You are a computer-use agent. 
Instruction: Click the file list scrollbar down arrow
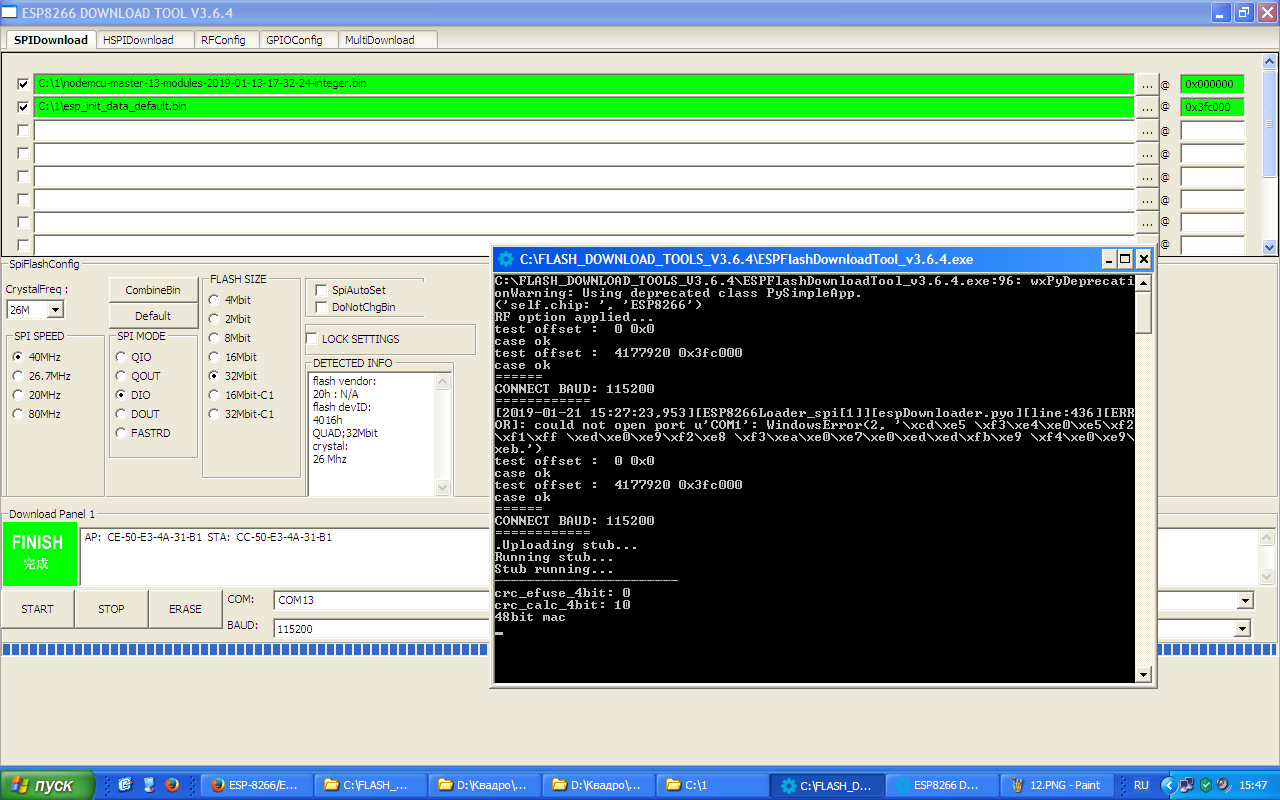point(1270,246)
